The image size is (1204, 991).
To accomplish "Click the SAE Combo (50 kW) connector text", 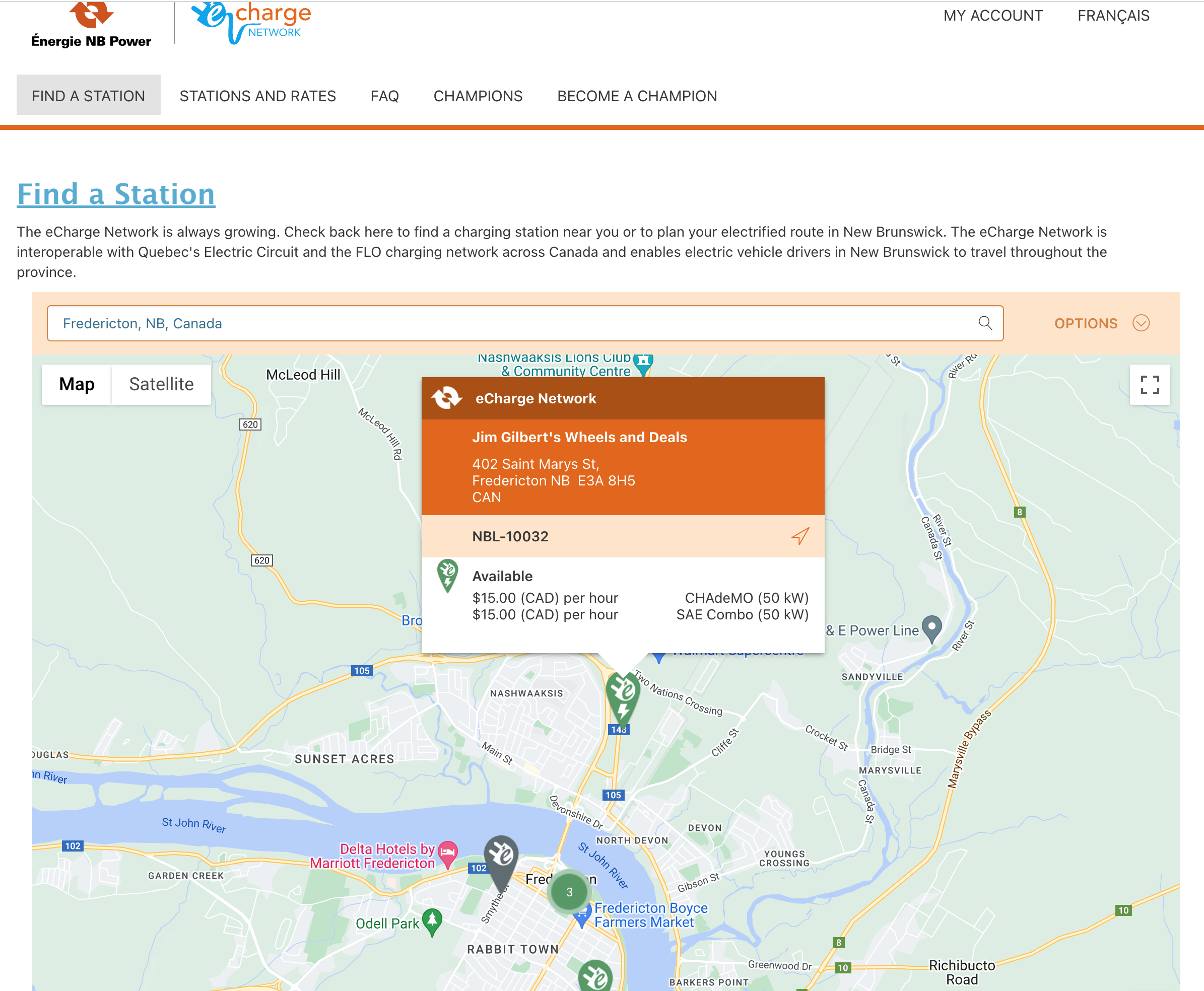I will (742, 615).
